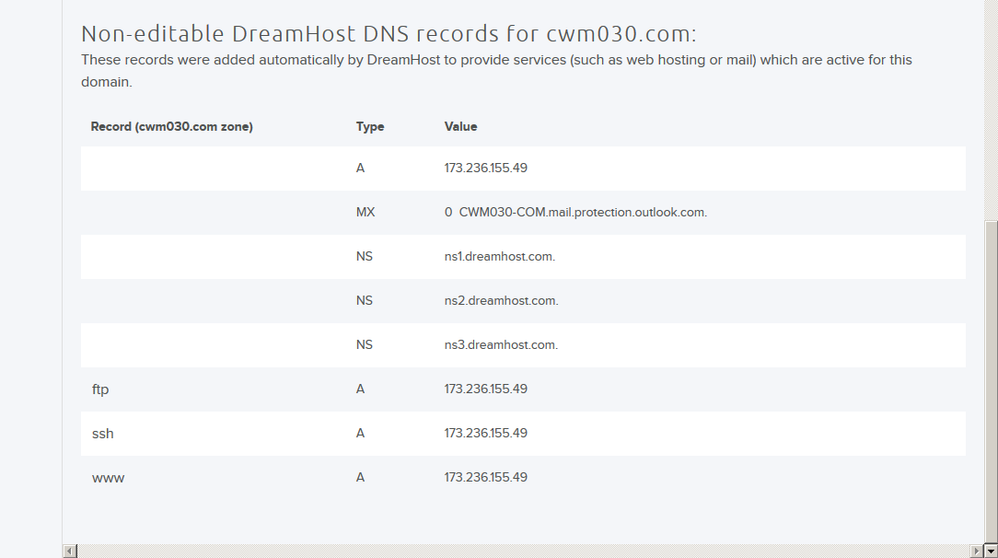Click the horizontal scrollbar right arrow
The height and width of the screenshot is (558, 998).
976,551
